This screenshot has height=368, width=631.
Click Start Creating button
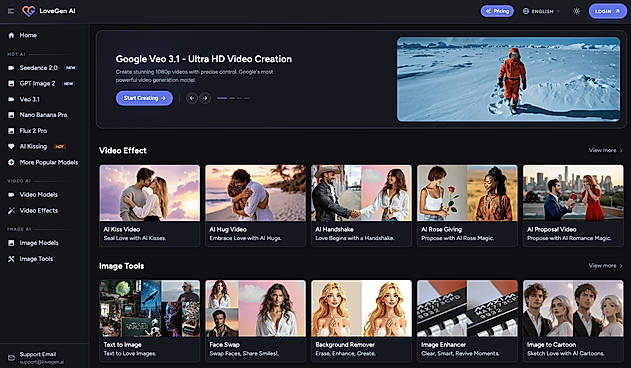coord(144,98)
